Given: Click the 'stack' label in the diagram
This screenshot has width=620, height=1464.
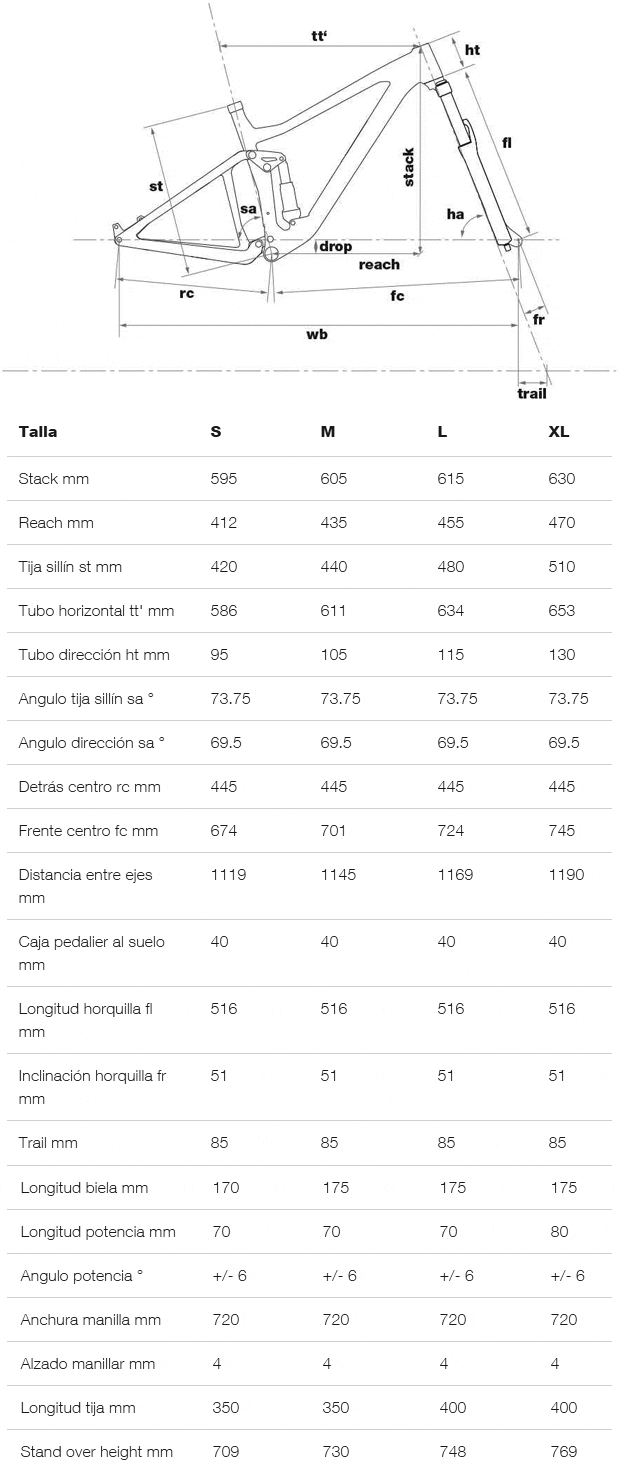Looking at the screenshot, I should (409, 167).
